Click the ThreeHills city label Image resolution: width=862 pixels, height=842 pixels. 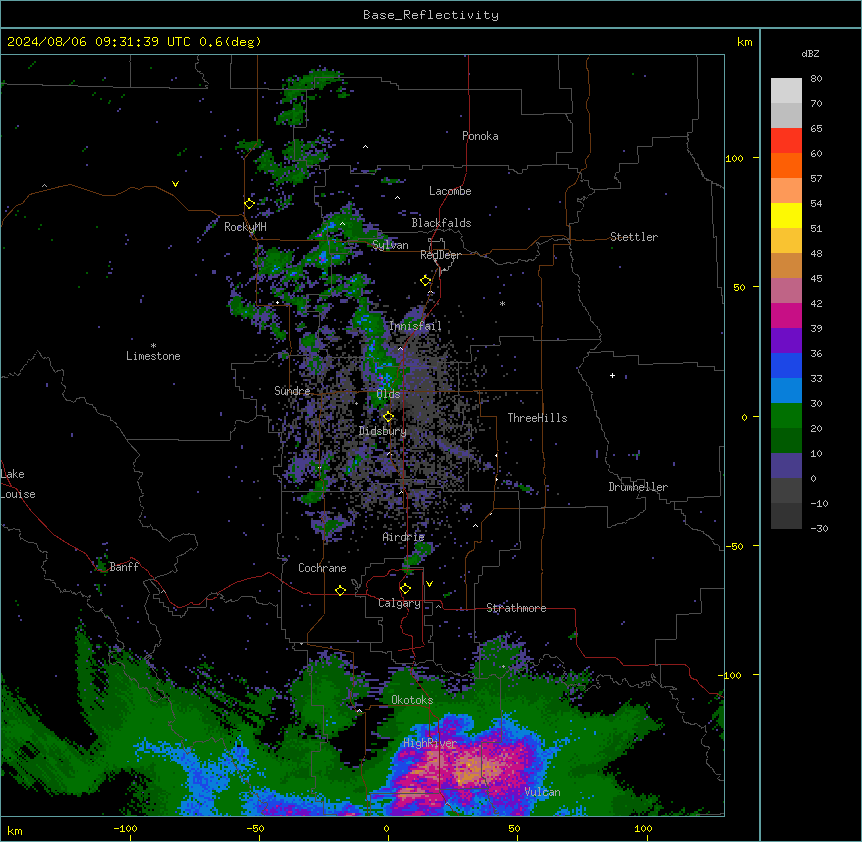[538, 418]
